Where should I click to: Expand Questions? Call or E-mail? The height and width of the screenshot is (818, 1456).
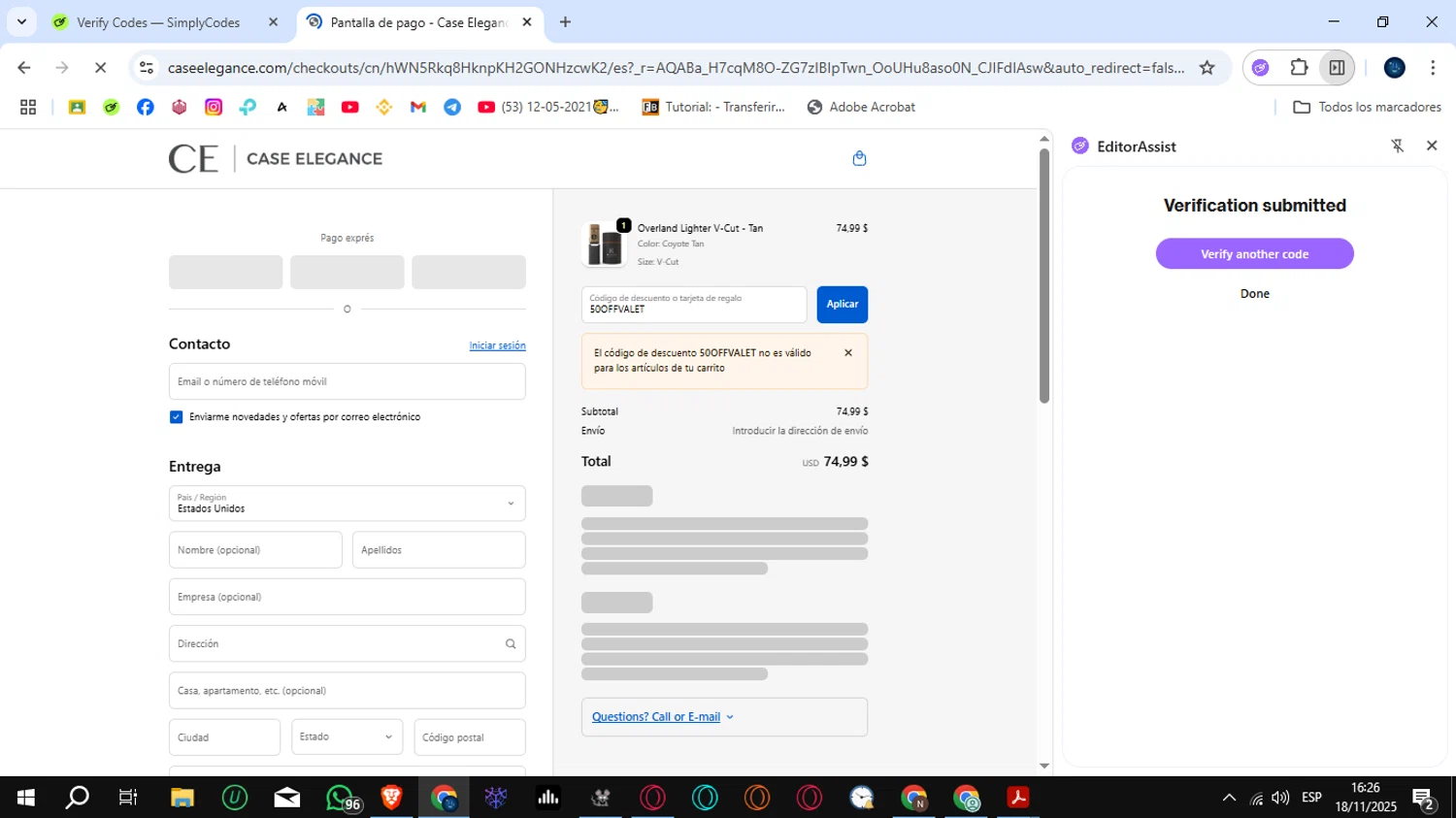663,717
